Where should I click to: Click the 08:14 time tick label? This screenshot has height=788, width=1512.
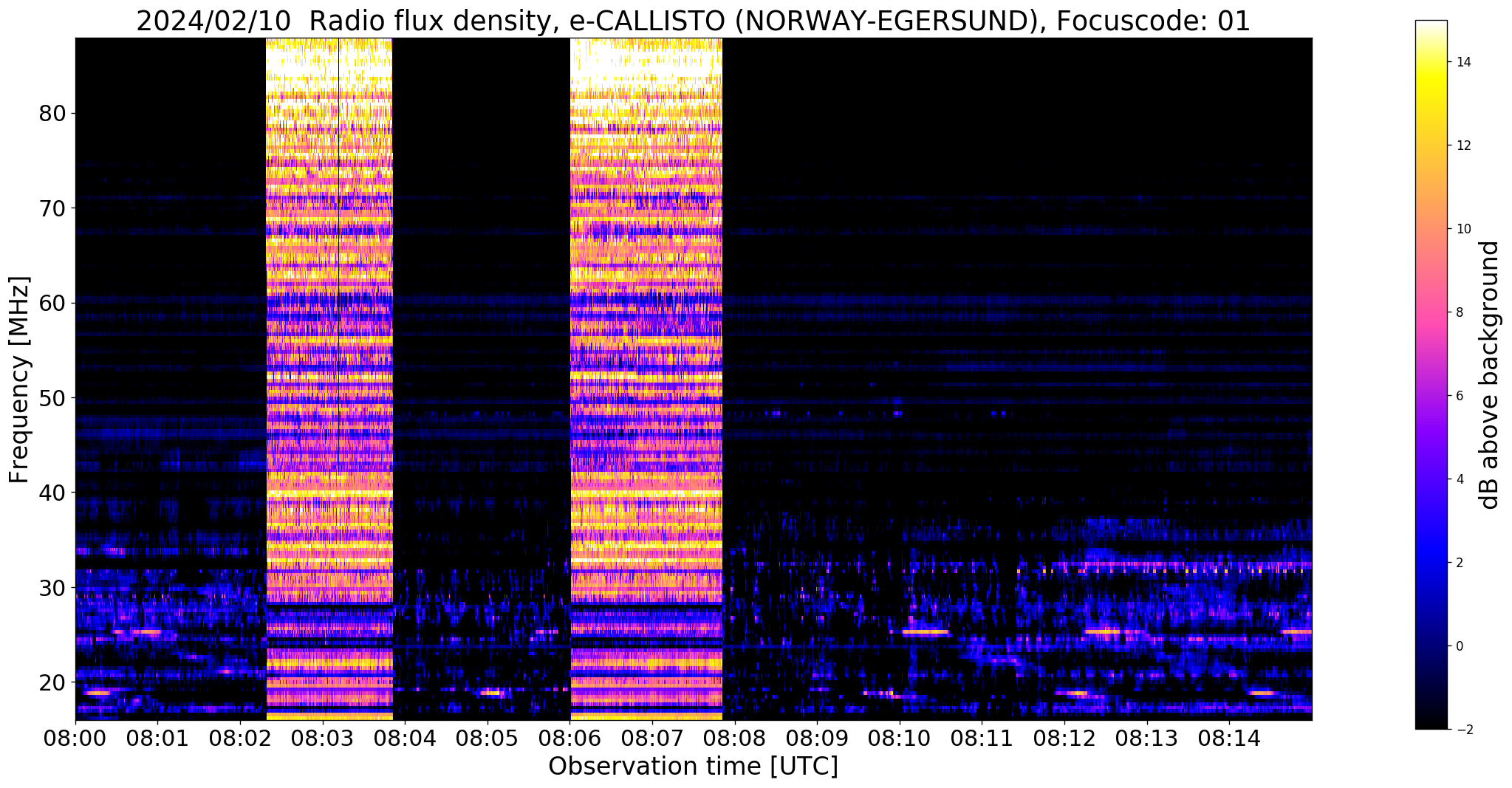click(x=1230, y=737)
